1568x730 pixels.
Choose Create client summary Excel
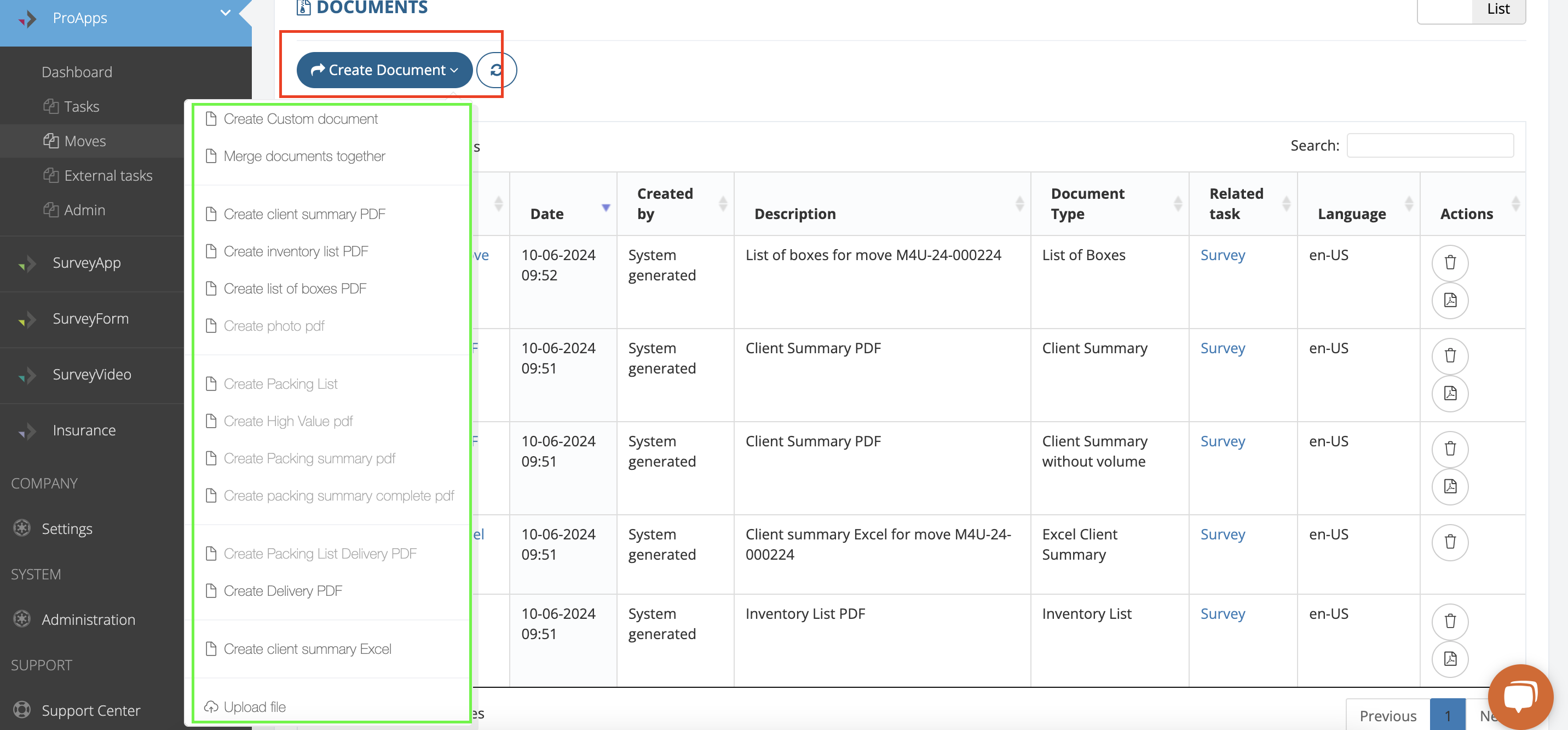pyautogui.click(x=307, y=649)
